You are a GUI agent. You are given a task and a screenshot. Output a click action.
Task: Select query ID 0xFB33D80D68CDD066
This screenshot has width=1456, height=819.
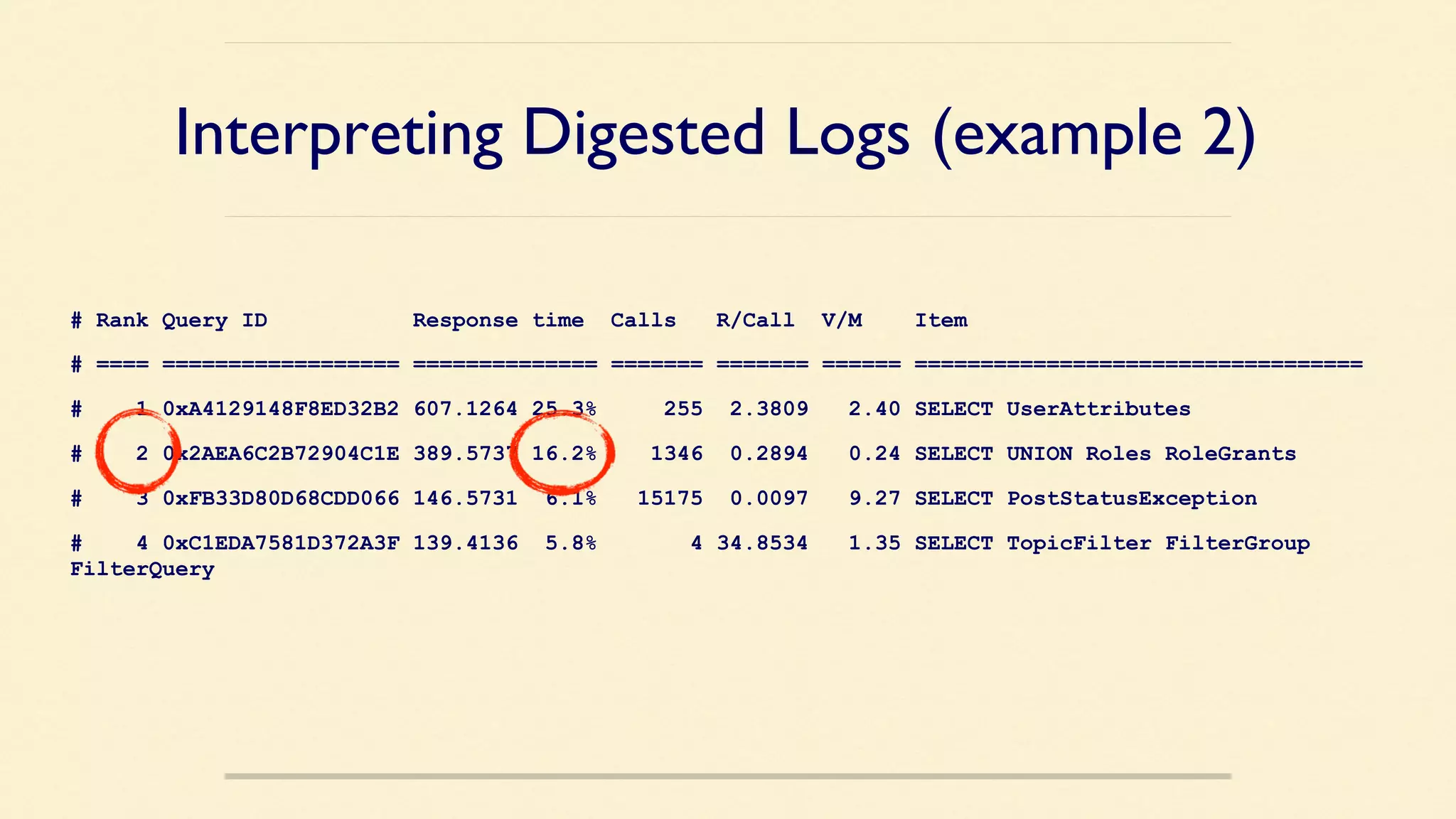[x=281, y=498]
